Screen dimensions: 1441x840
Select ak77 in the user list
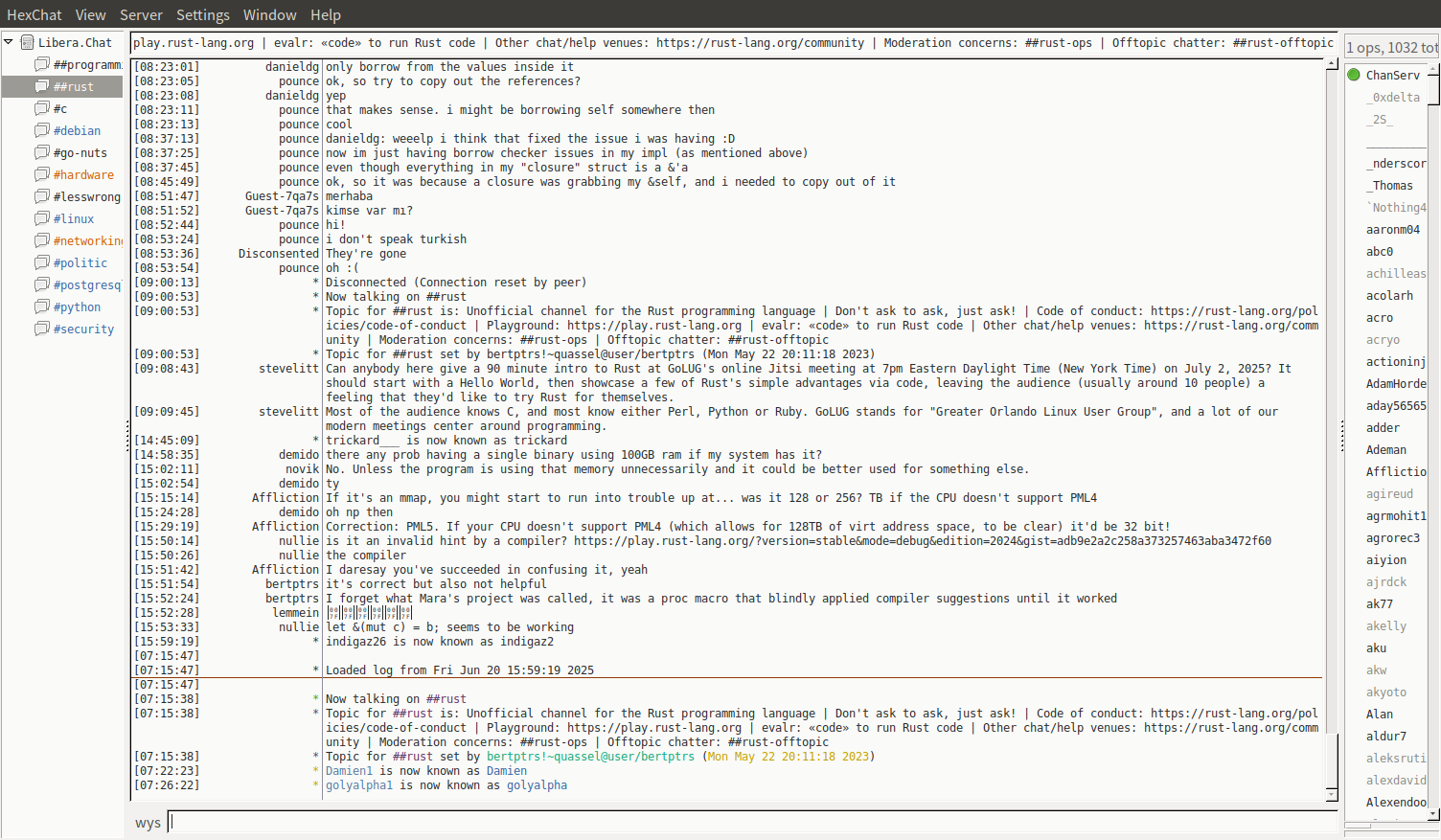click(x=1380, y=603)
